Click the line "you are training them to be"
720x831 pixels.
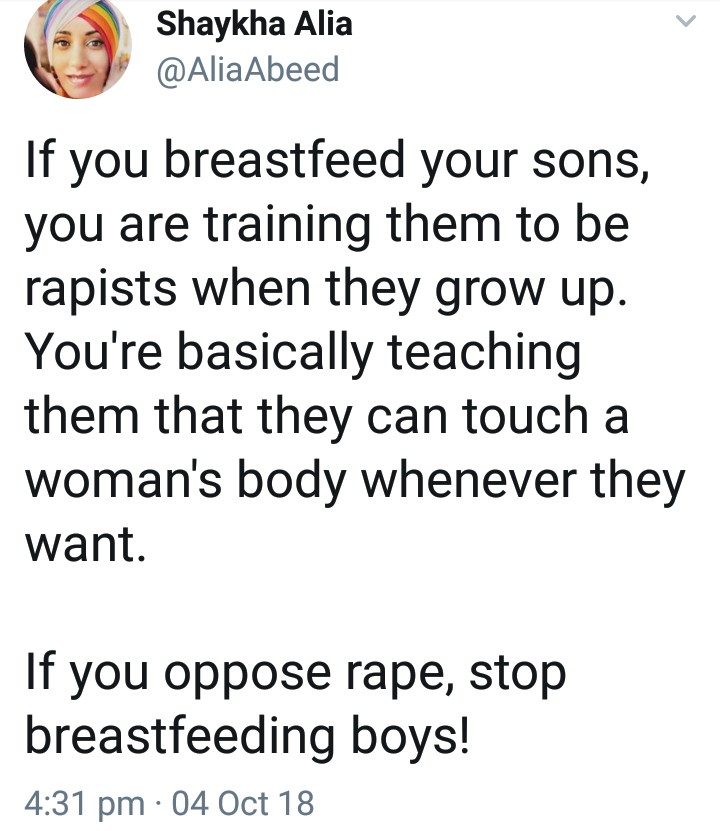tap(325, 225)
